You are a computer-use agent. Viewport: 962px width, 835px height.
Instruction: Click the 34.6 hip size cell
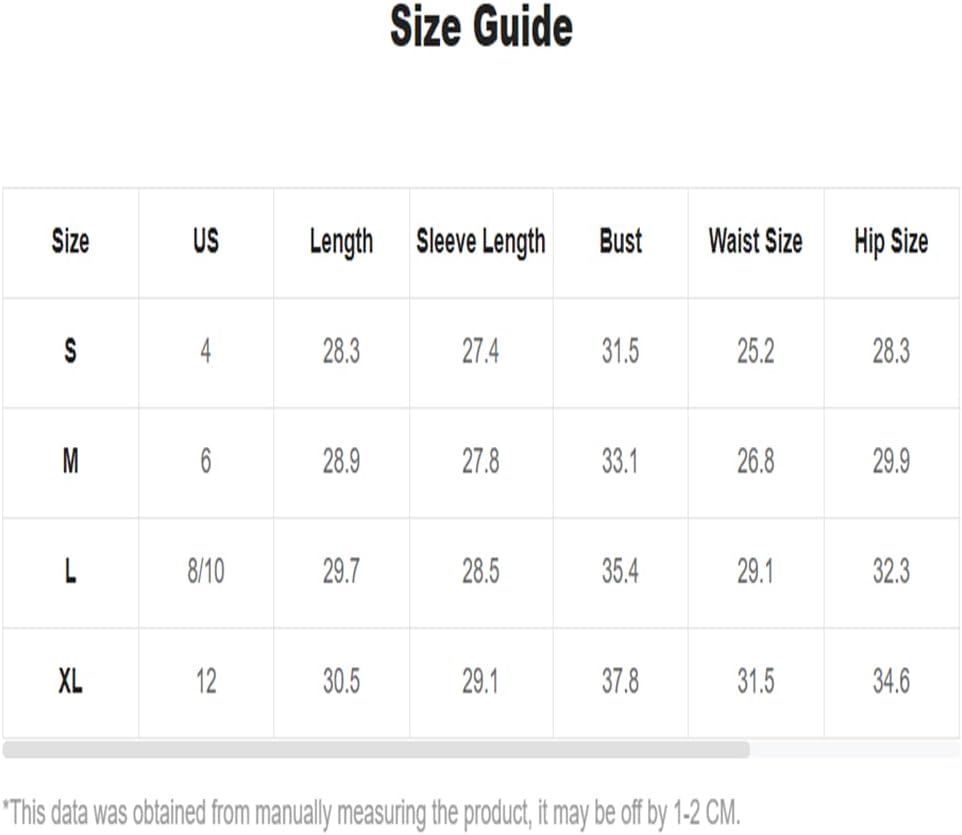tap(891, 681)
